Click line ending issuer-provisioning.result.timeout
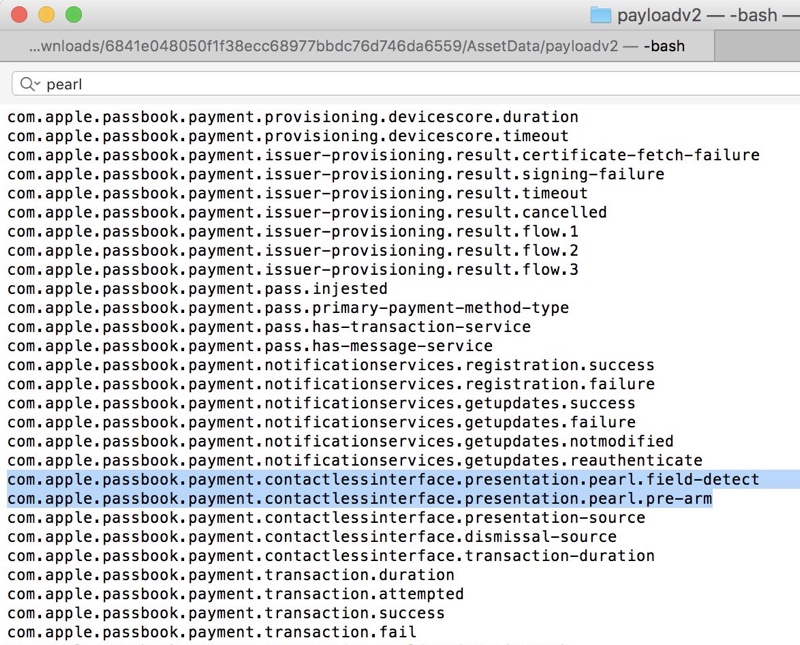This screenshot has height=645, width=800. (x=297, y=193)
